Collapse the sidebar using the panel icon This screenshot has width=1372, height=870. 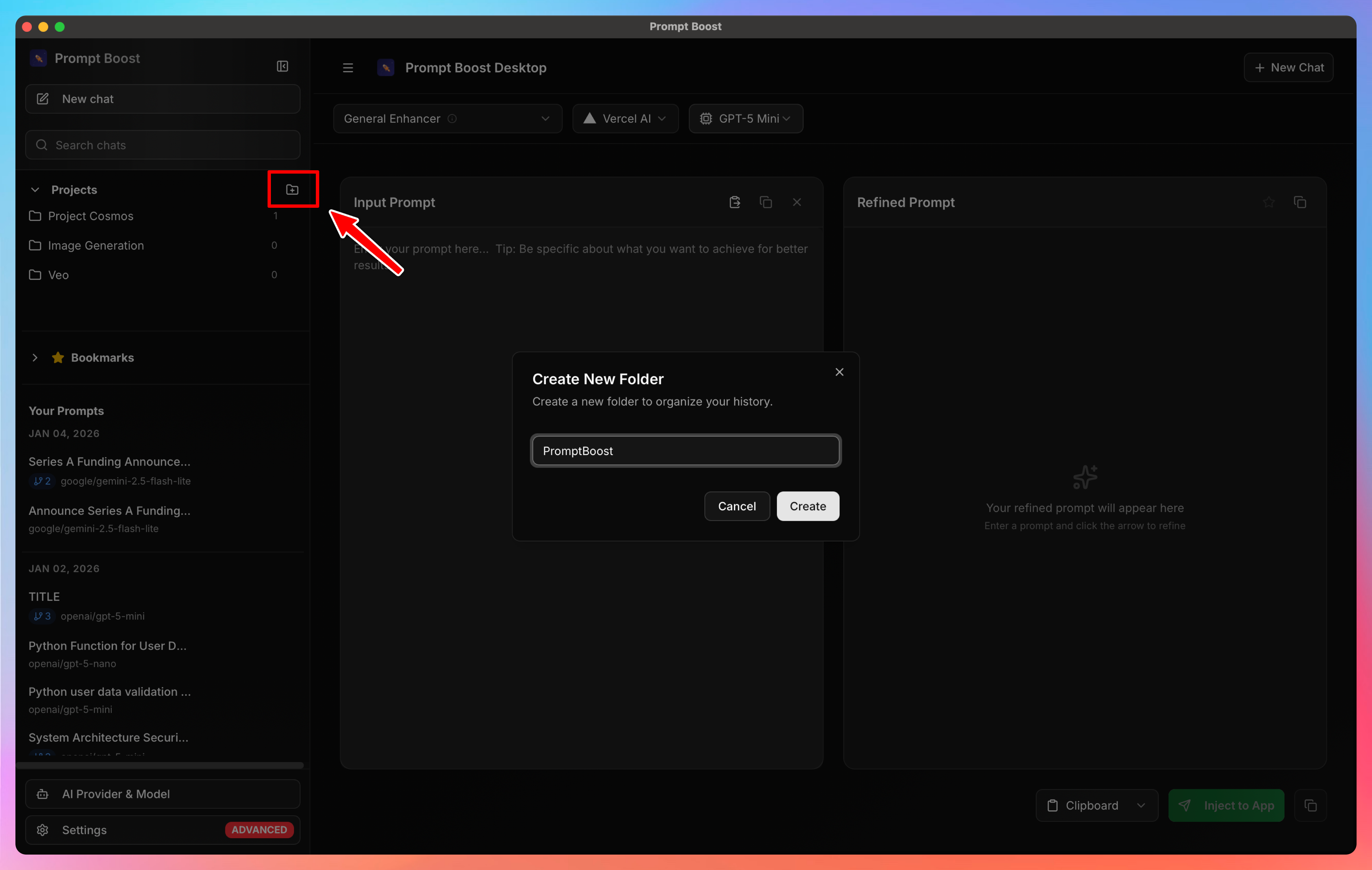coord(282,65)
